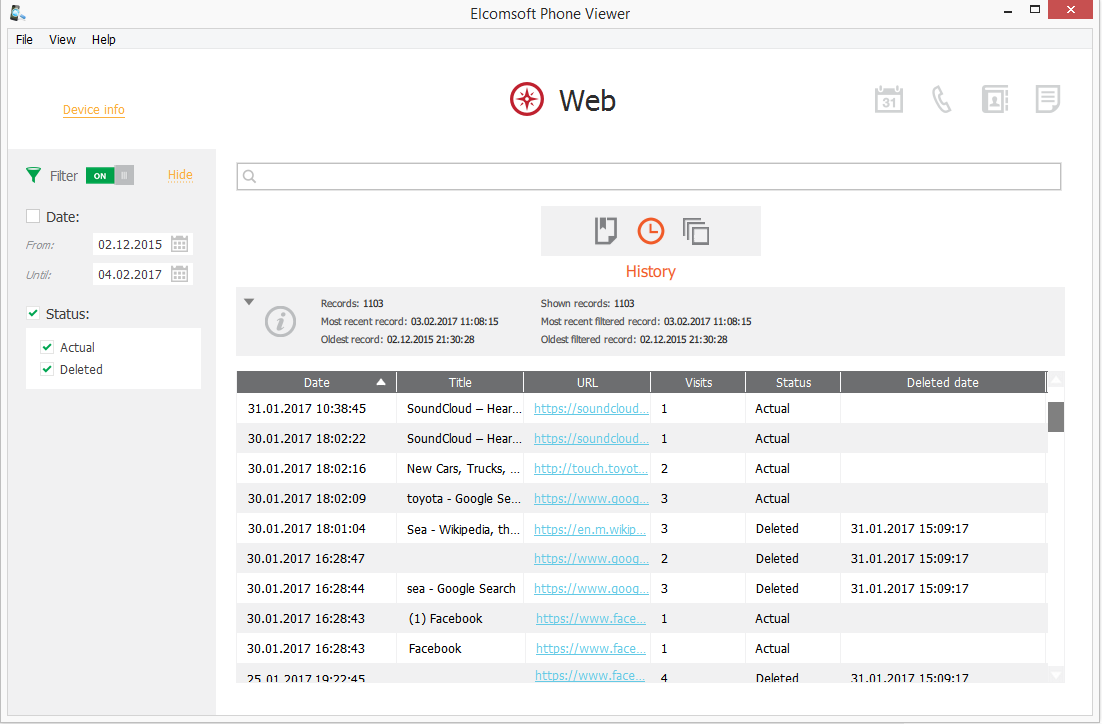Uncheck the Status filter checkbox
Viewport: 1102px width, 724px height.
[33, 313]
